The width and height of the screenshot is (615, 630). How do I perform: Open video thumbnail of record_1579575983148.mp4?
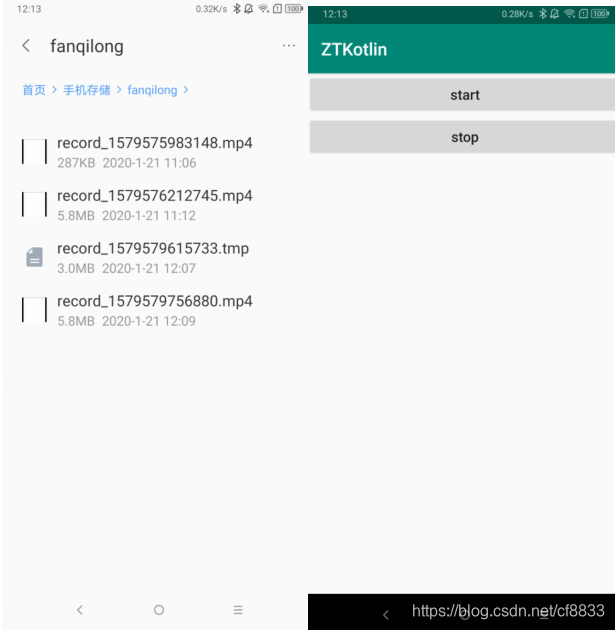[34, 151]
